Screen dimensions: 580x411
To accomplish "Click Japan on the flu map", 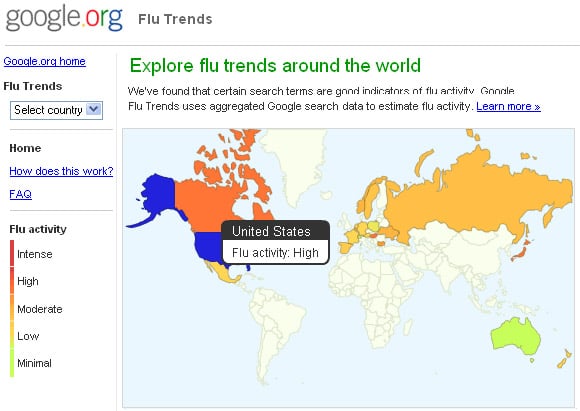I will coord(521,252).
